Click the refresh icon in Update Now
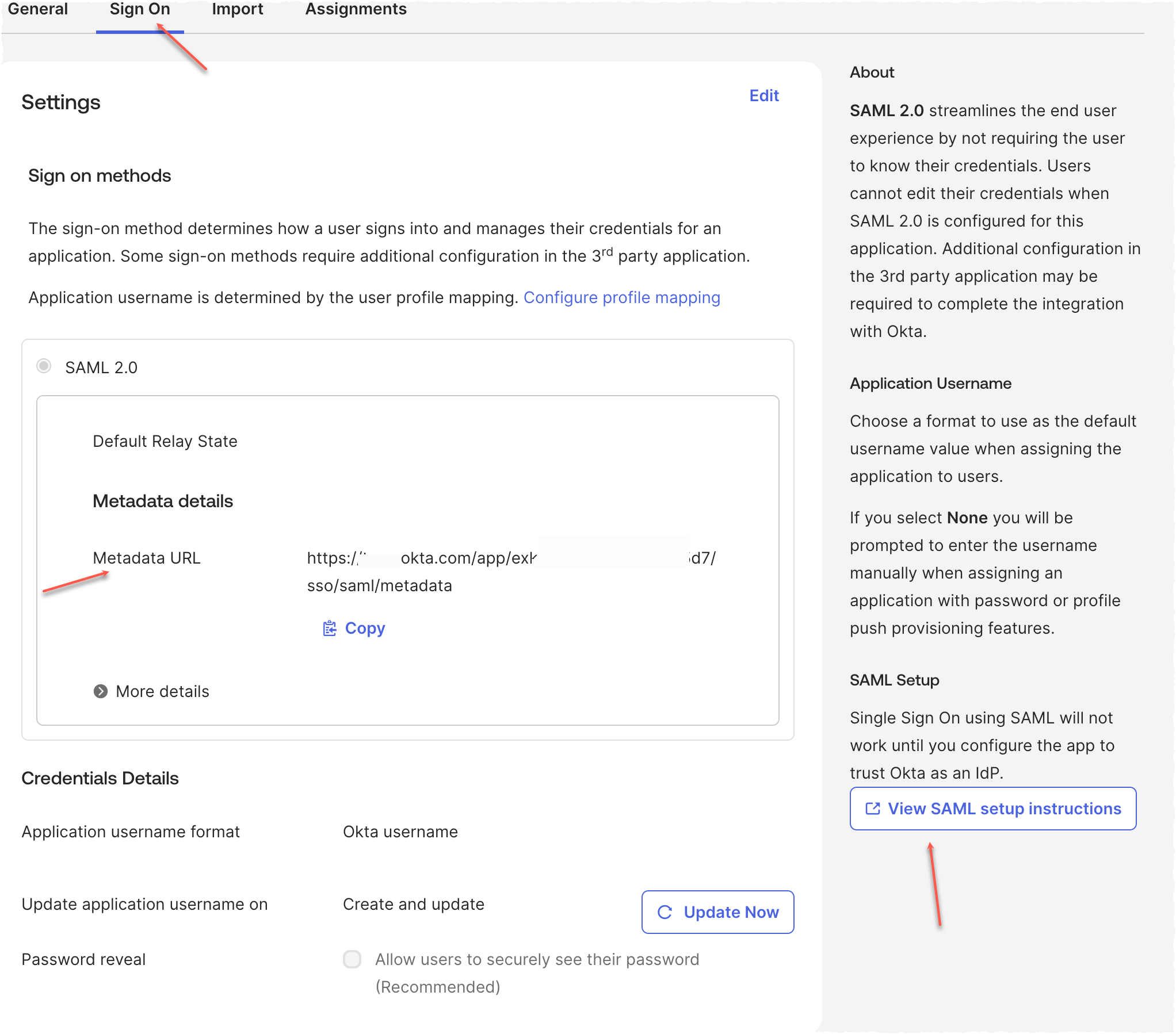The width and height of the screenshot is (1176, 1034). (665, 912)
